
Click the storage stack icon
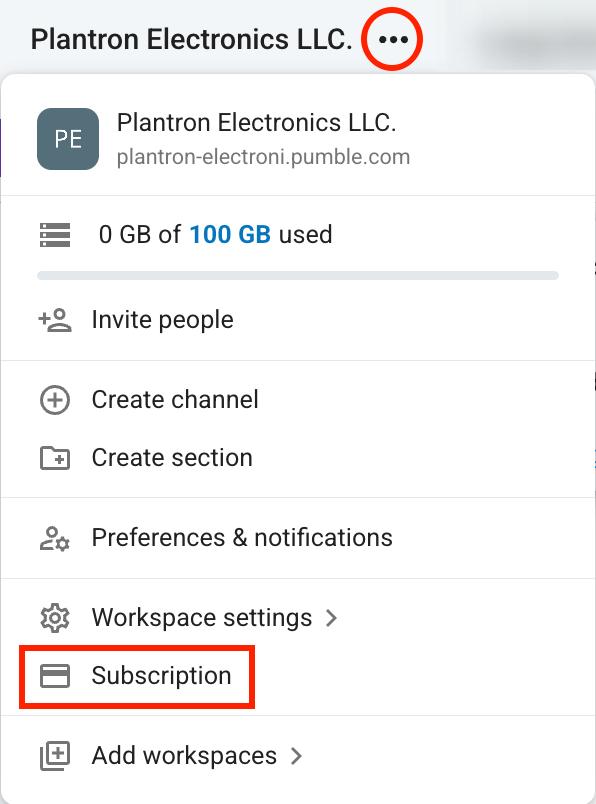(55, 235)
